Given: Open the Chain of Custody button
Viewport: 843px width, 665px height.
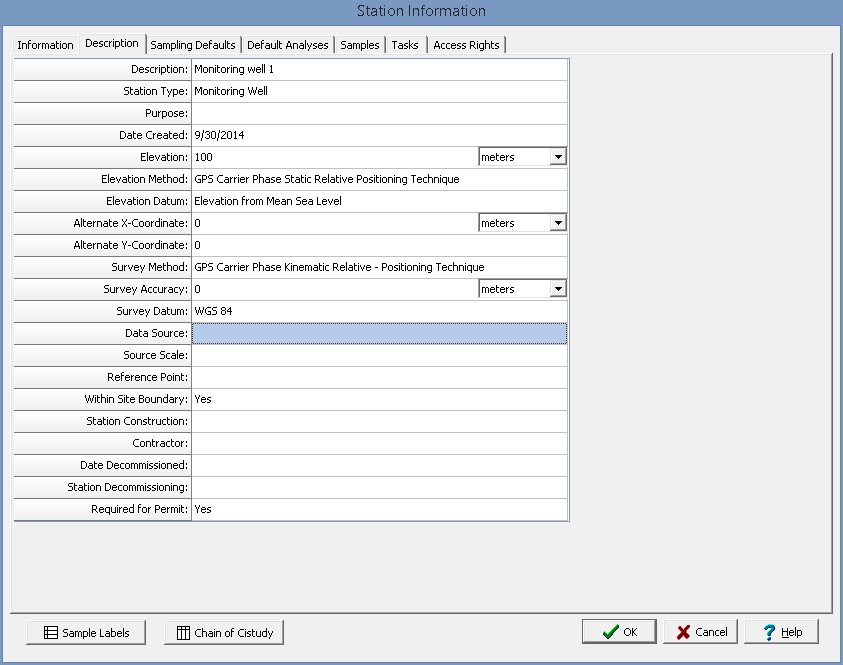Looking at the screenshot, I should tap(224, 632).
